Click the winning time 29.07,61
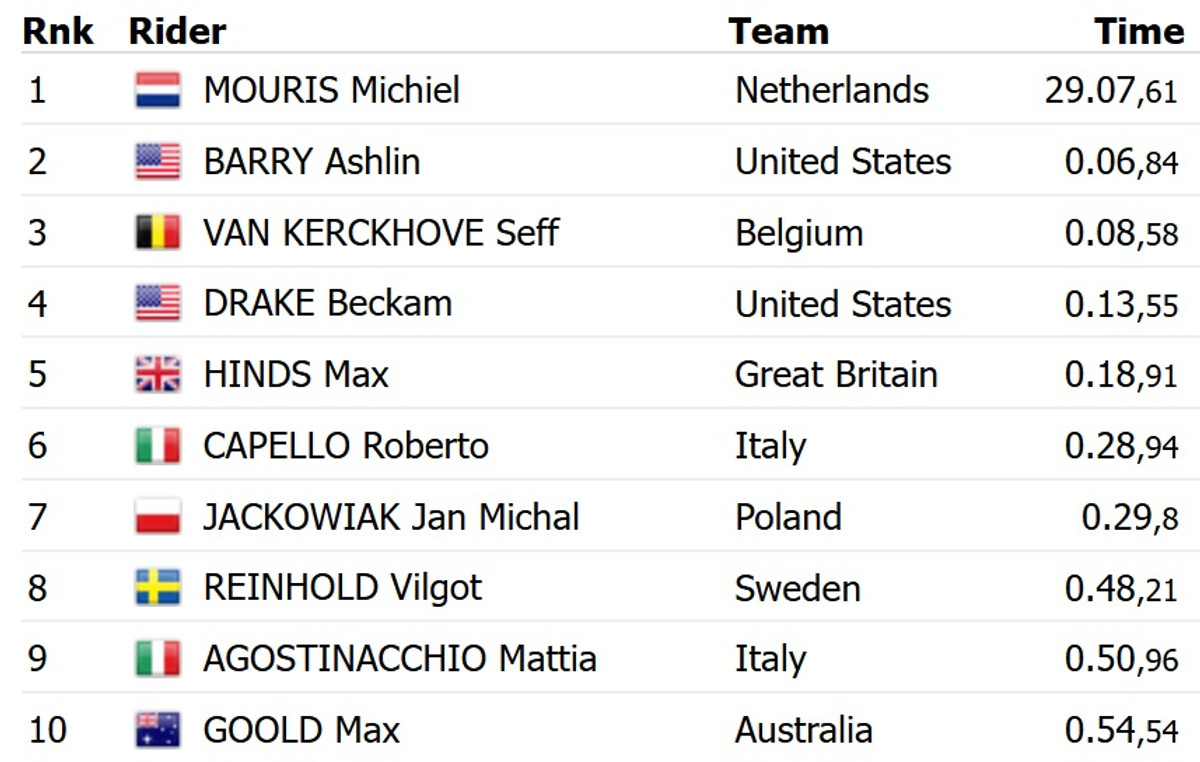This screenshot has width=1200, height=762. tap(1111, 91)
